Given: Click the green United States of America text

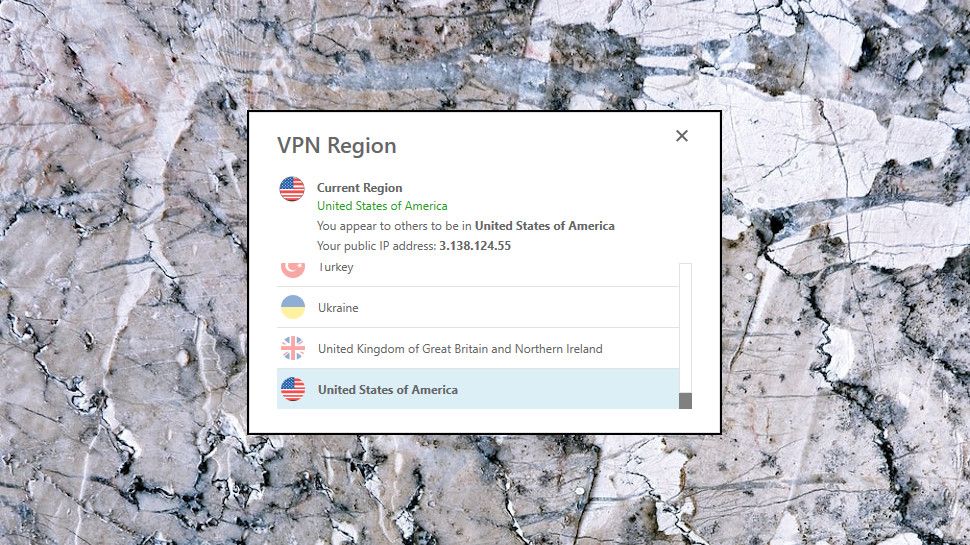Looking at the screenshot, I should pos(382,206).
